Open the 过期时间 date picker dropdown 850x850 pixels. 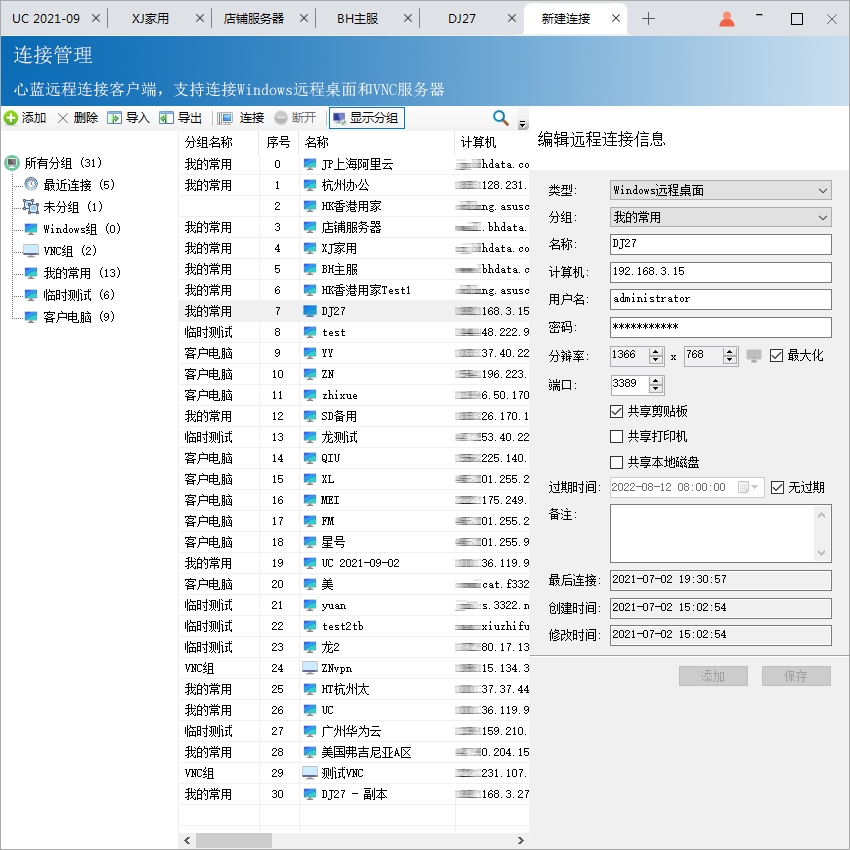click(749, 487)
